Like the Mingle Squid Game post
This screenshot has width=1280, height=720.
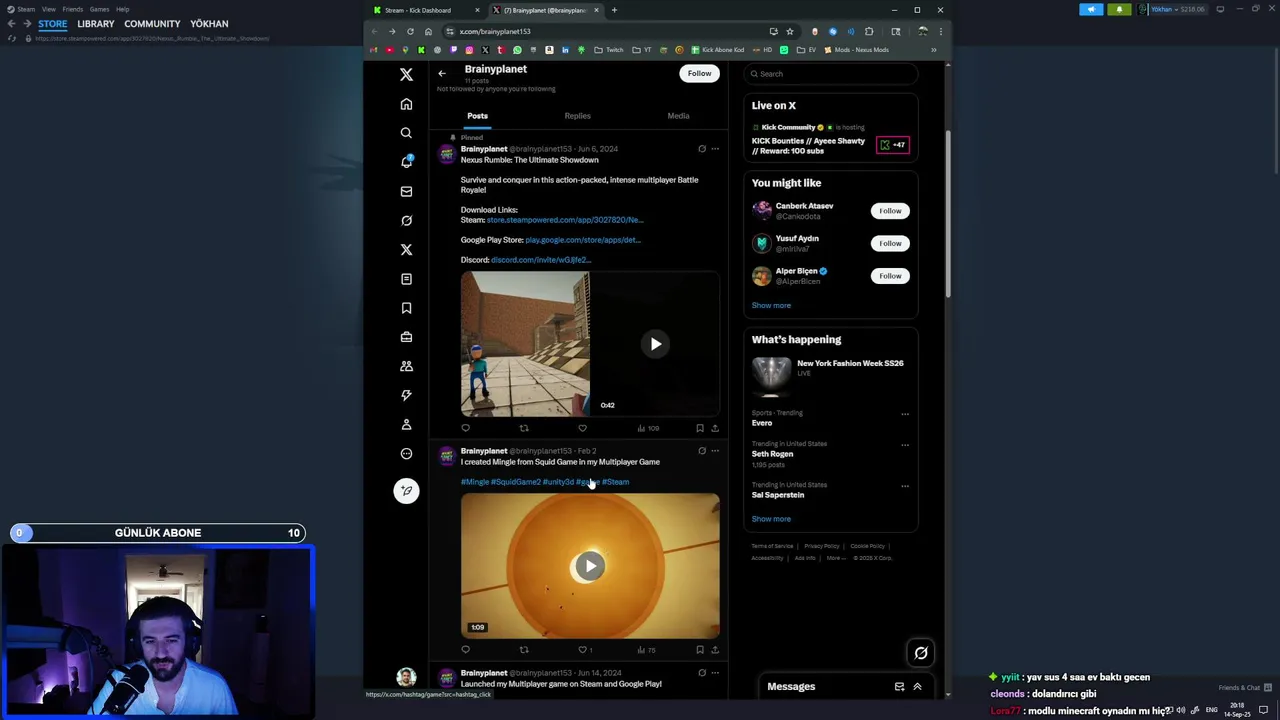tap(583, 650)
